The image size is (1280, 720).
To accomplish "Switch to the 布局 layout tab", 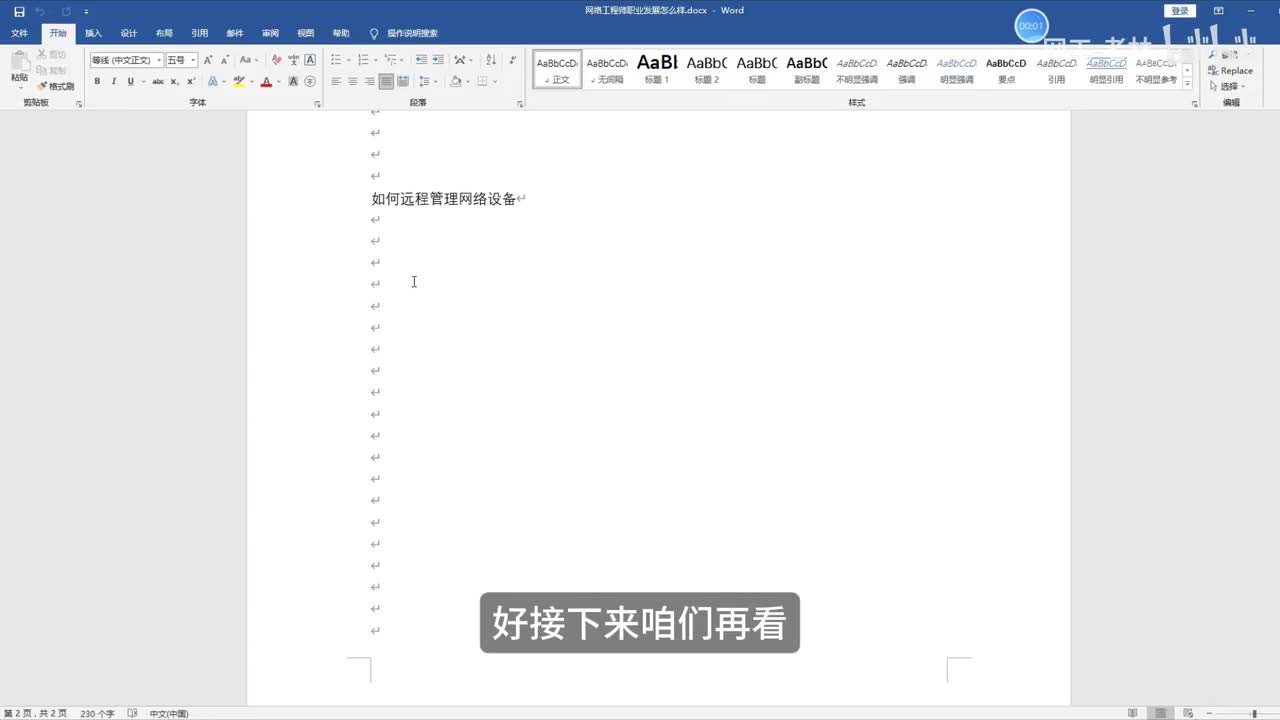I will pyautogui.click(x=164, y=33).
